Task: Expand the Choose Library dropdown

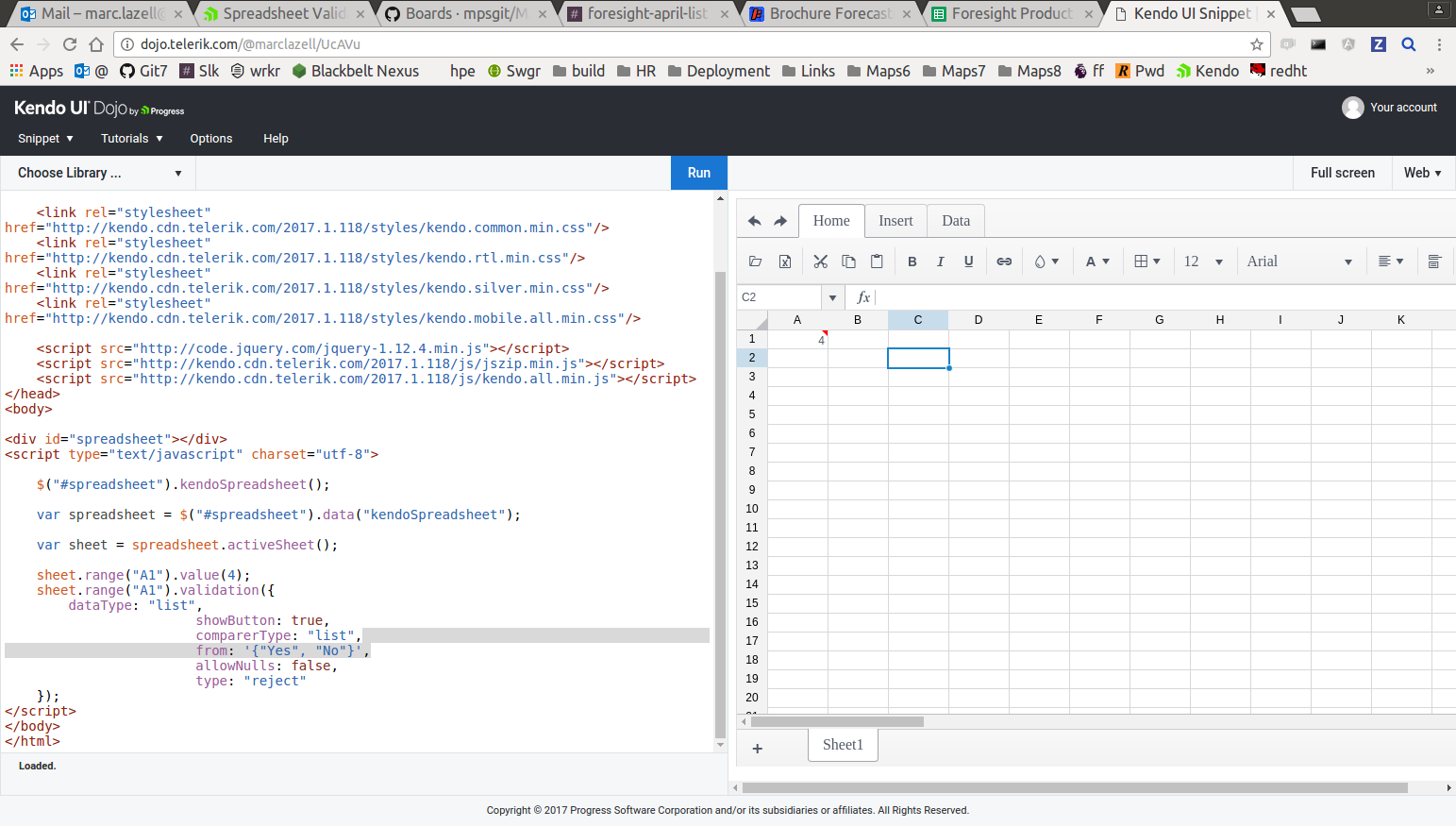Action: click(99, 173)
